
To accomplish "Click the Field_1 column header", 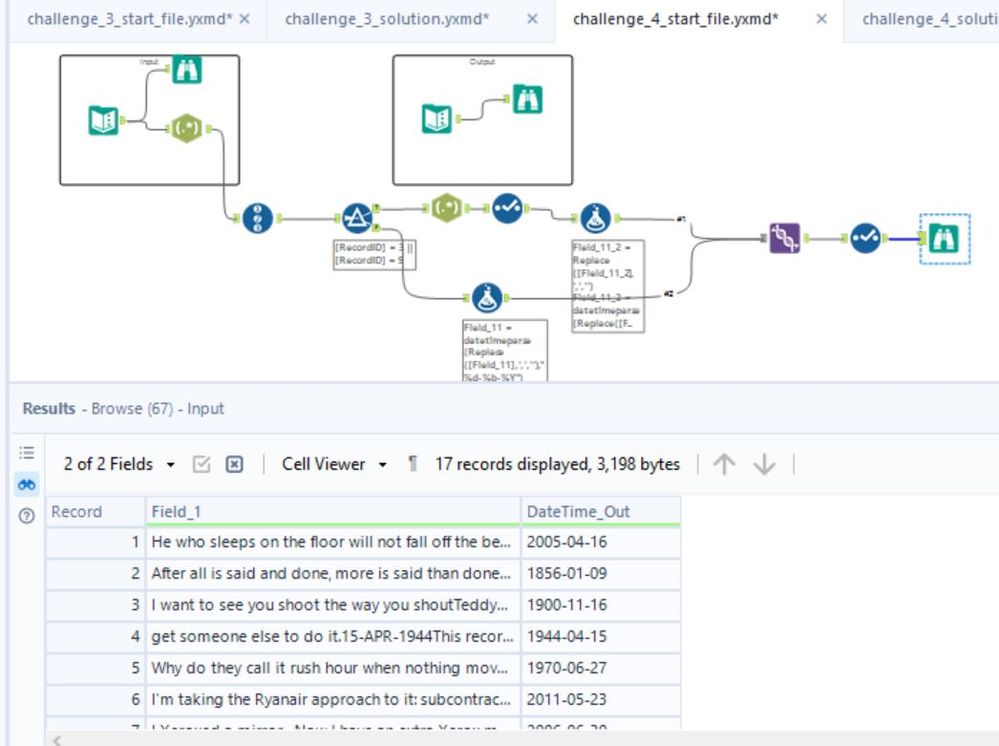I will coord(333,512).
